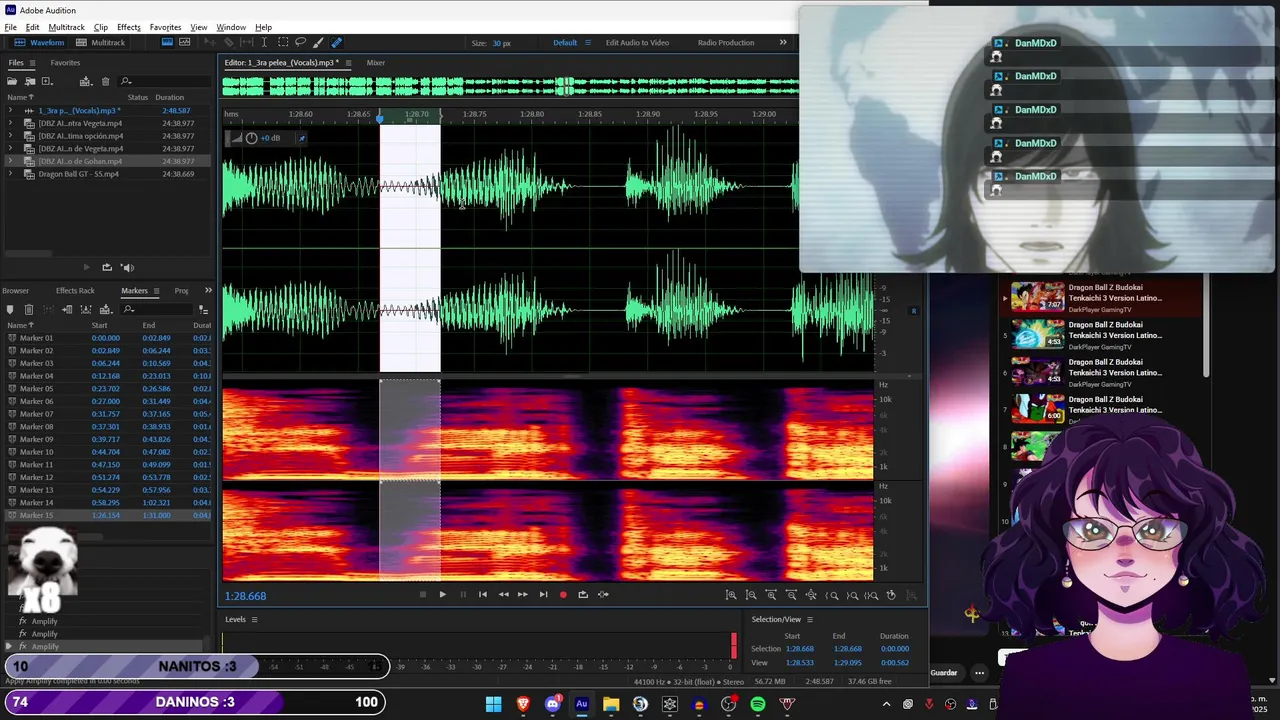Switch to Waveform editor view
Image resolution: width=1280 pixels, height=720 pixels.
coord(41,42)
